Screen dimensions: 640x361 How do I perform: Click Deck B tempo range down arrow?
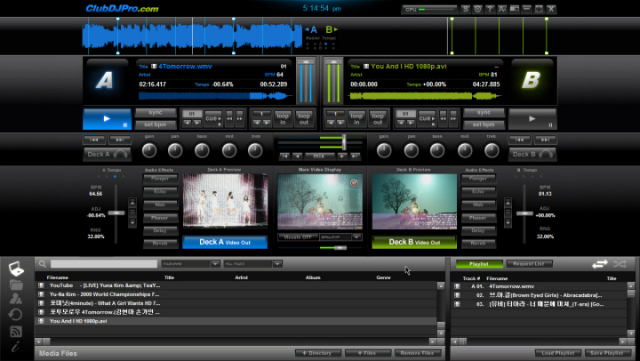click(508, 222)
